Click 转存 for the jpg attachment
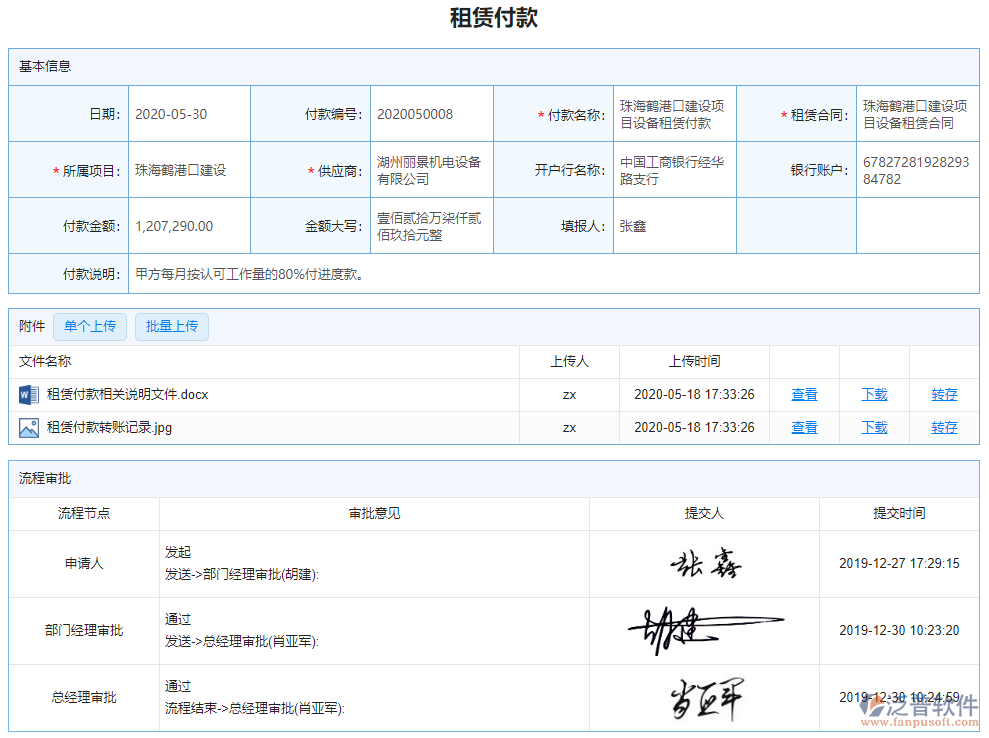Image resolution: width=989 pixels, height=738 pixels. pyautogui.click(x=943, y=427)
